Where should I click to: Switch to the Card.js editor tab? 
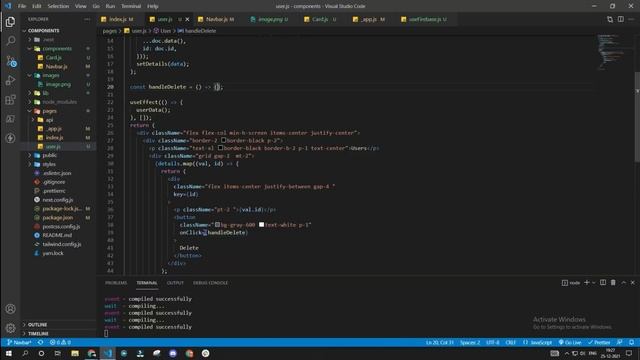320,19
